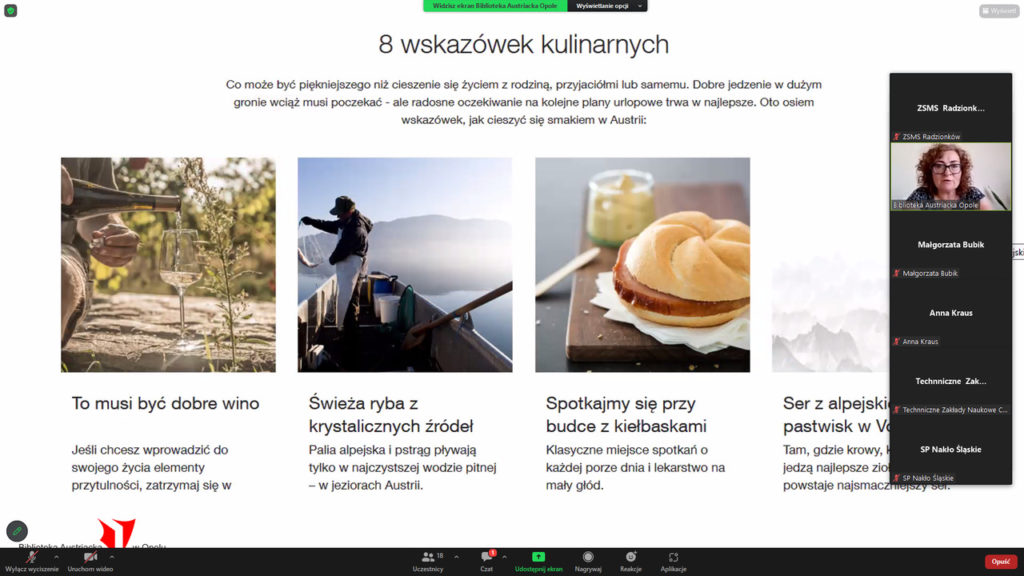
Task: Click the green encryption shield icon
Action: tap(10, 10)
